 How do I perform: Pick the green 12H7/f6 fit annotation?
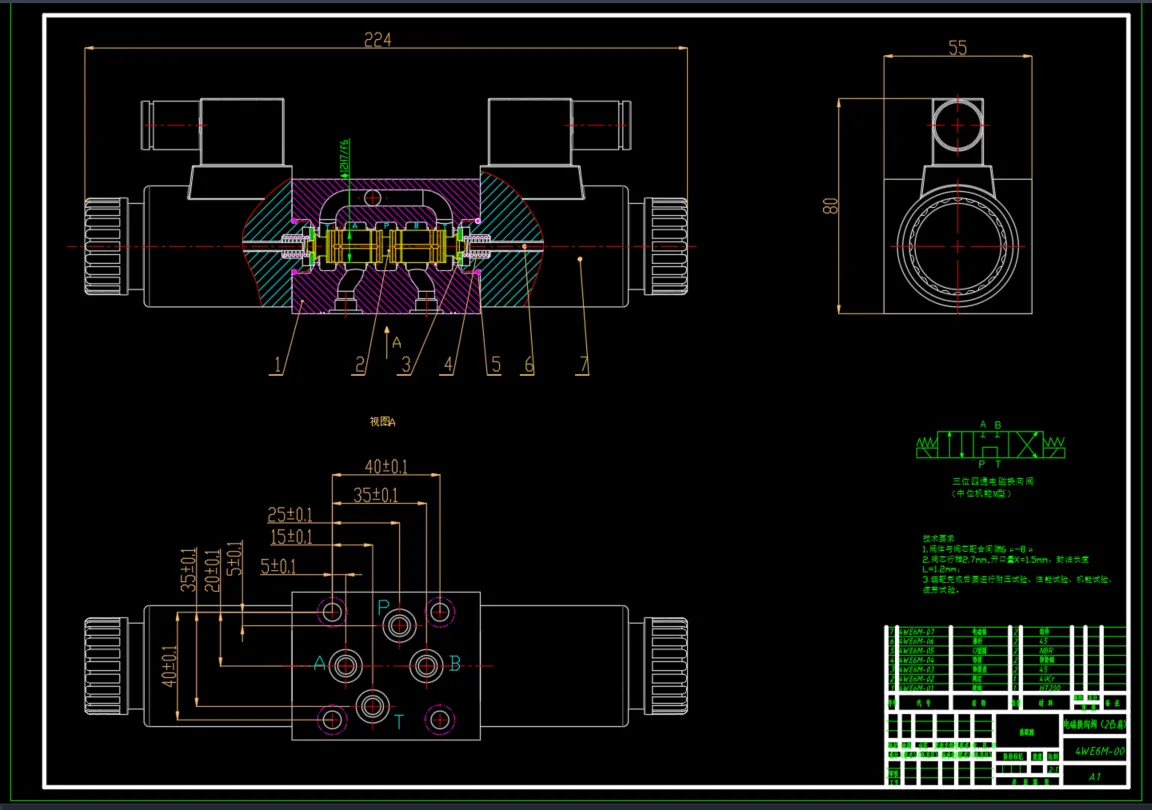345,159
